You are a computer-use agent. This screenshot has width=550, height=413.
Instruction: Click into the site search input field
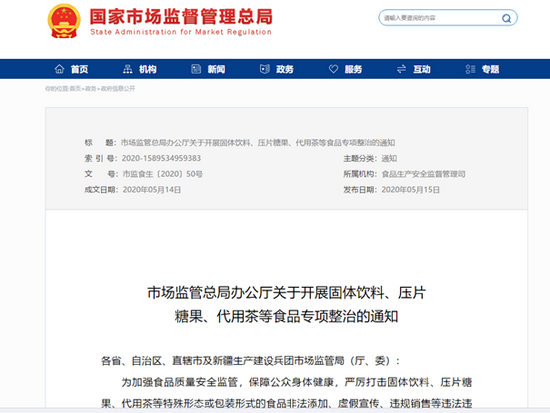[x=441, y=18]
